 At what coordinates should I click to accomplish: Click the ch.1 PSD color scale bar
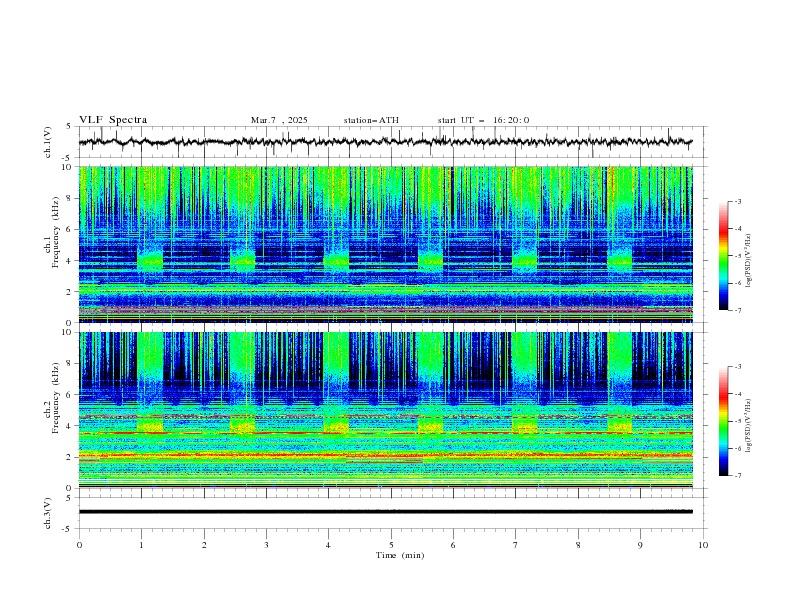click(723, 256)
